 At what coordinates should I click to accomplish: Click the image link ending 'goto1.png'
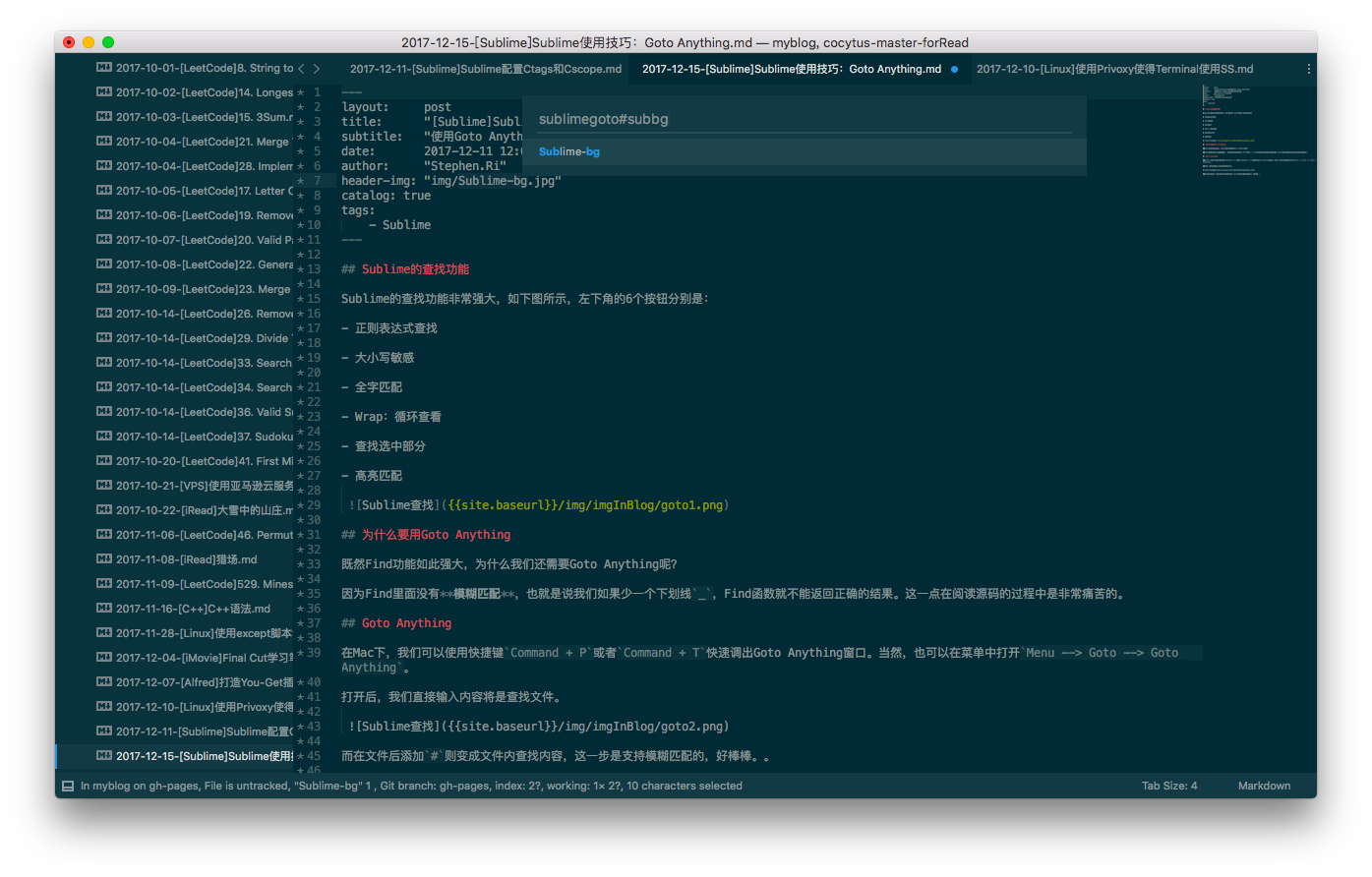(x=539, y=505)
